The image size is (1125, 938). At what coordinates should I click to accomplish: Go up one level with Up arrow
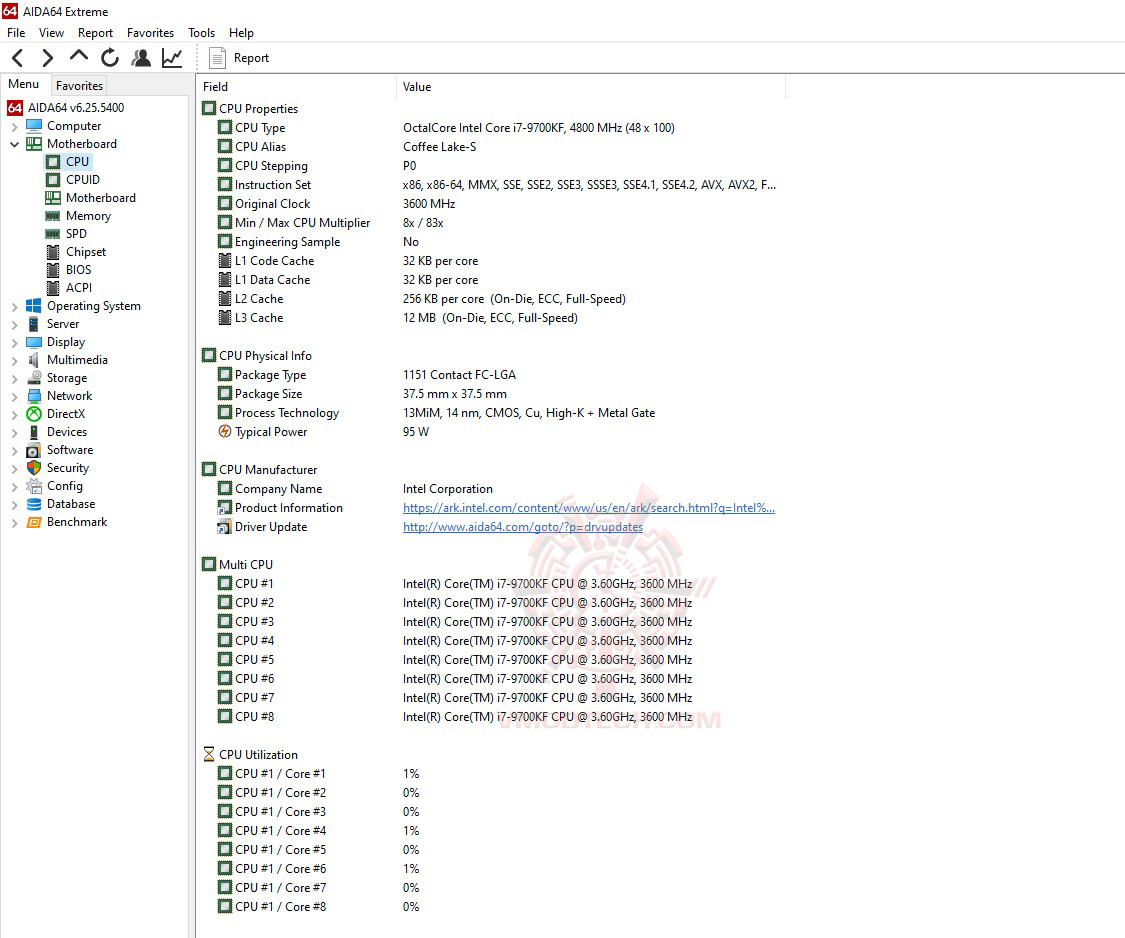coord(79,56)
